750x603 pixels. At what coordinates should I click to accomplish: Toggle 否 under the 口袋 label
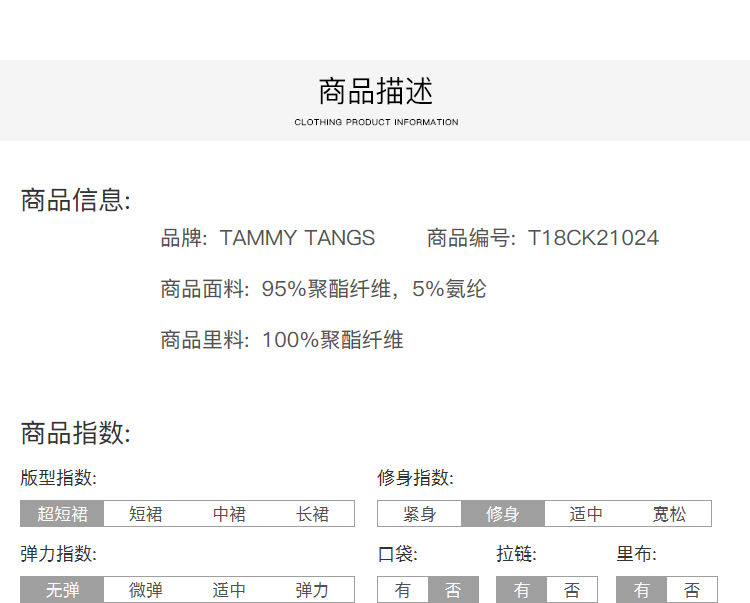pyautogui.click(x=453, y=590)
